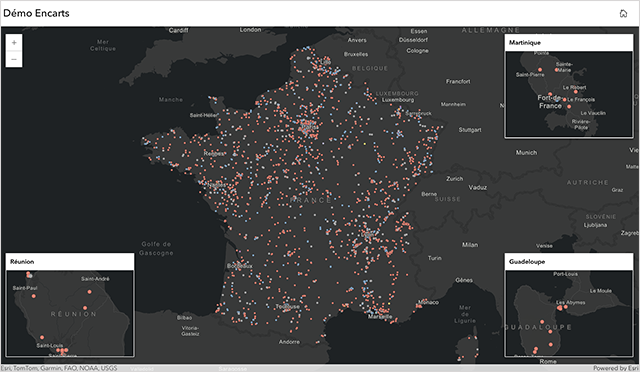Click the Le Moule label in Guadeloupe inset
This screenshot has width=640, height=372.
601,291
